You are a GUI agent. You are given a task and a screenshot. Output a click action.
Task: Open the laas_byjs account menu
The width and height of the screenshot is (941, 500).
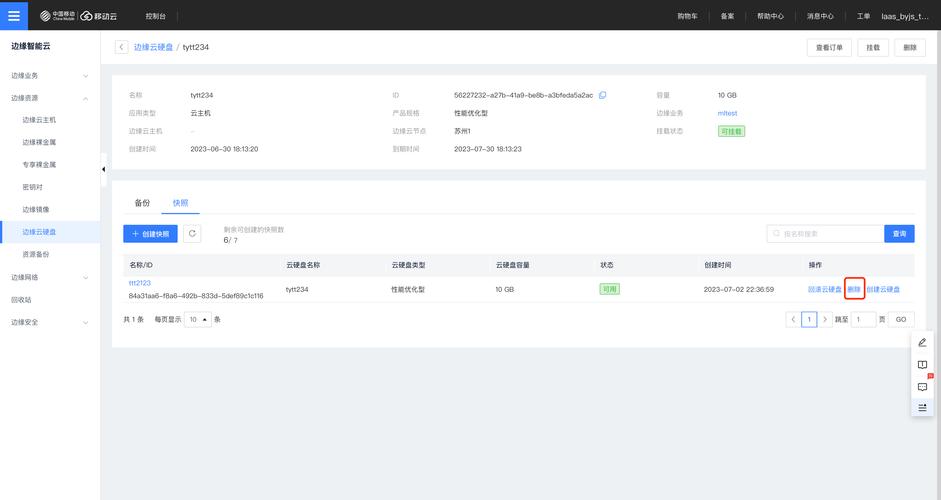click(905, 16)
